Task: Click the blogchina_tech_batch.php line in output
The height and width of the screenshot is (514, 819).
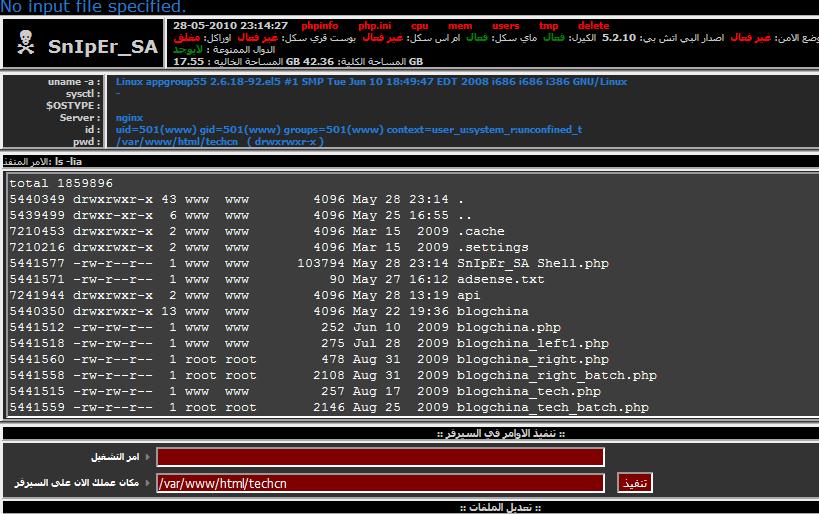Action: pos(552,407)
